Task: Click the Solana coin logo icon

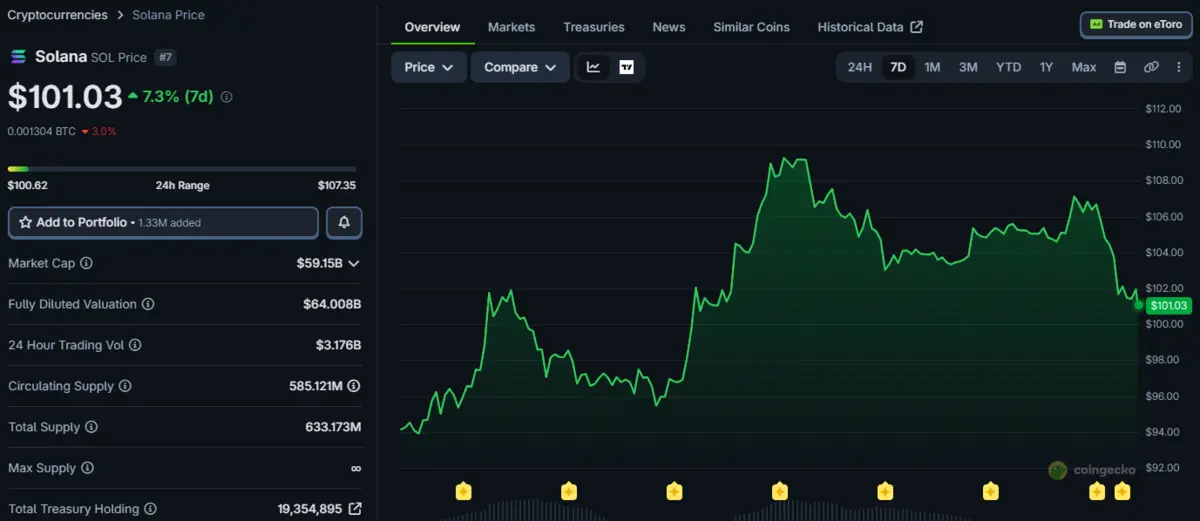Action: coord(18,57)
